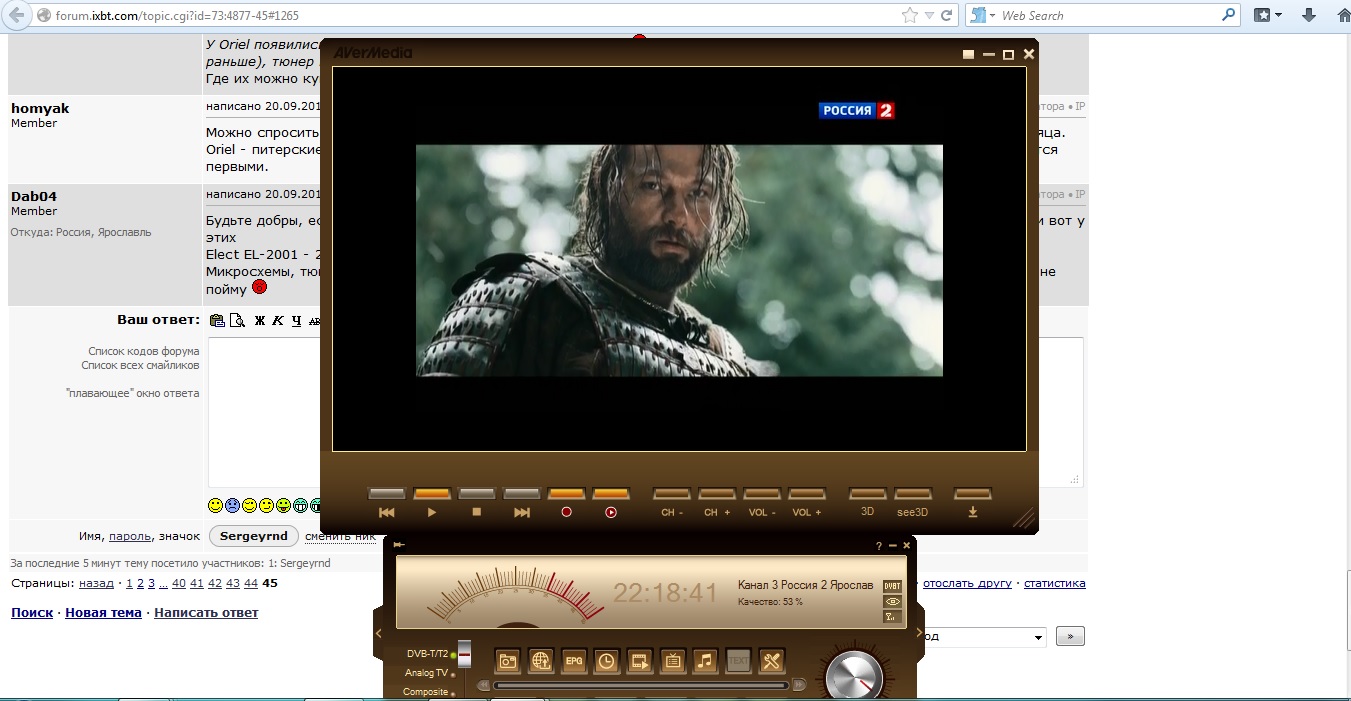Select Composite signal source
1351x701 pixels.
425,692
